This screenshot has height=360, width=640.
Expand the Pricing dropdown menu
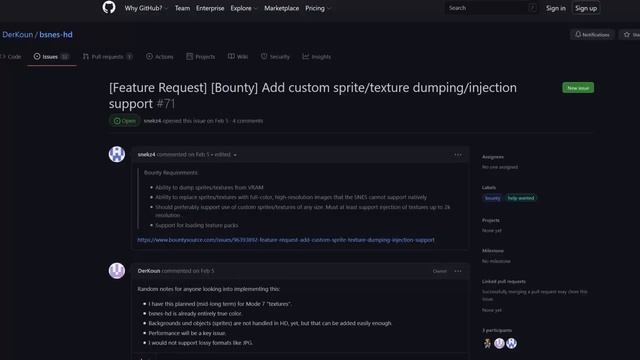point(318,8)
